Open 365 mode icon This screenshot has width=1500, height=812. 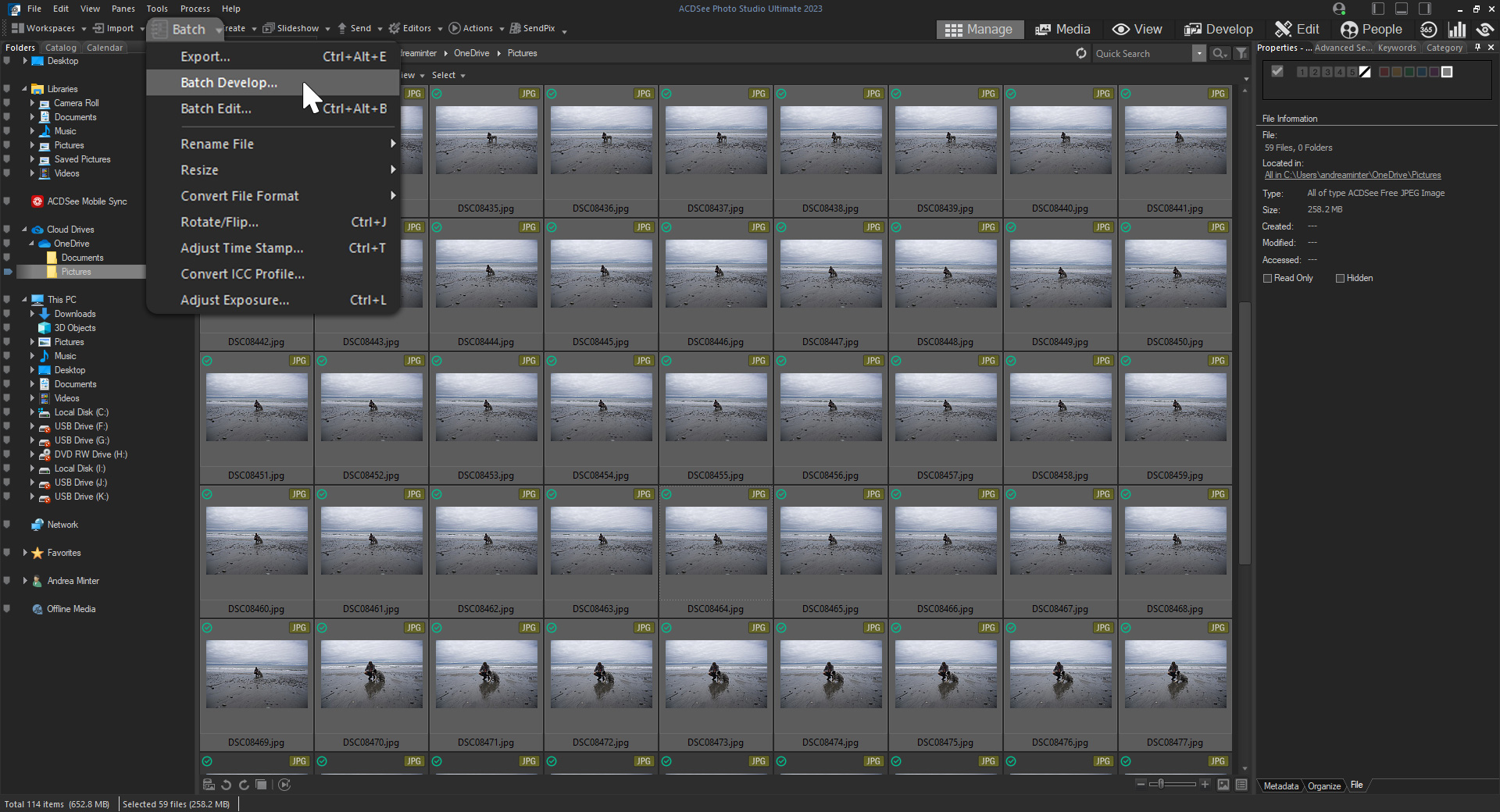[x=1428, y=30]
